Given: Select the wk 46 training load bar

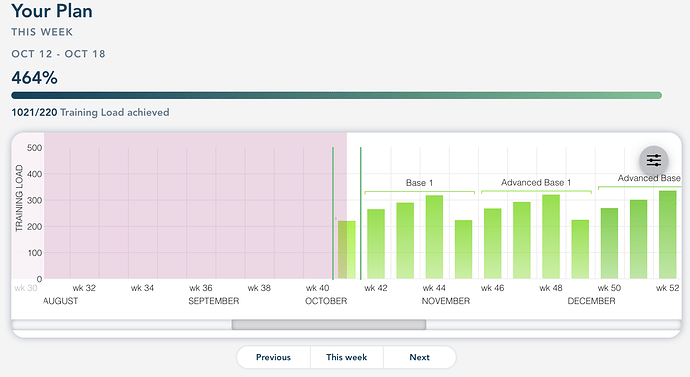Looking at the screenshot, I should point(492,244).
